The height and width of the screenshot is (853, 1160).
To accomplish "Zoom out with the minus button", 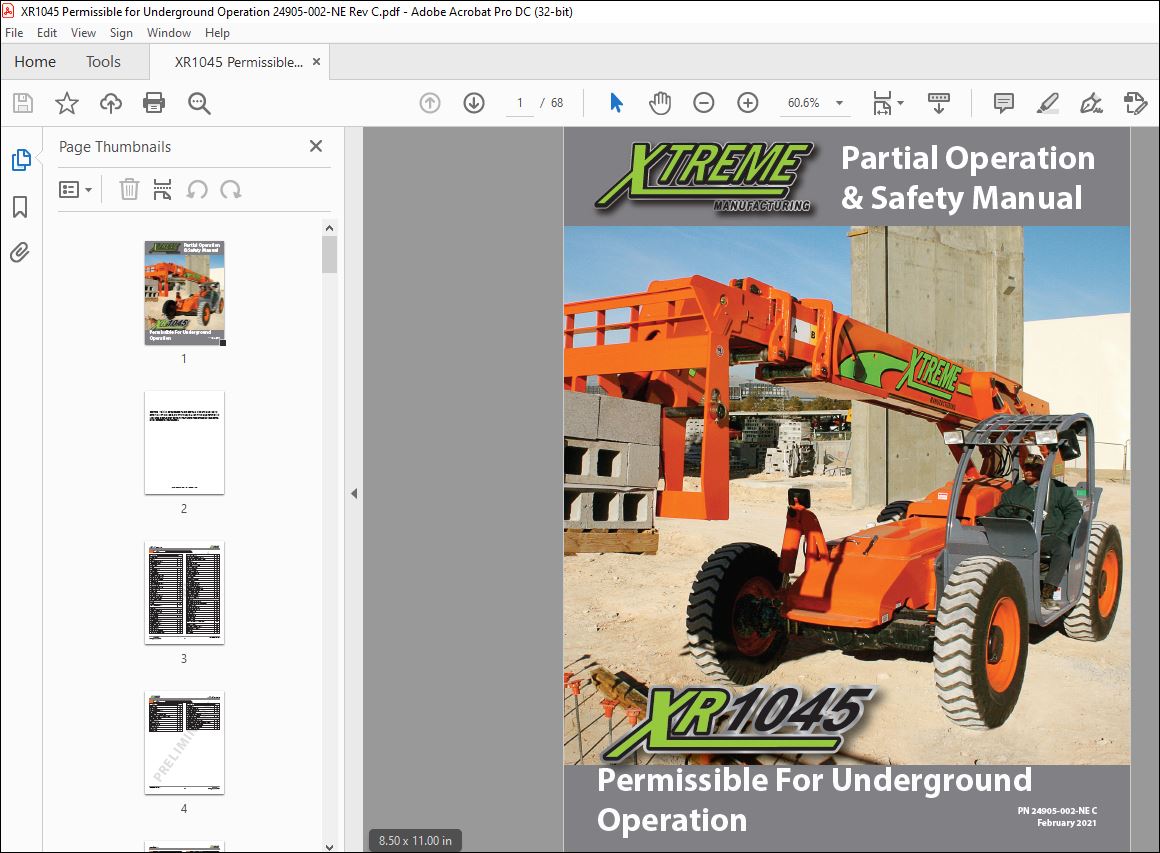I will [704, 103].
